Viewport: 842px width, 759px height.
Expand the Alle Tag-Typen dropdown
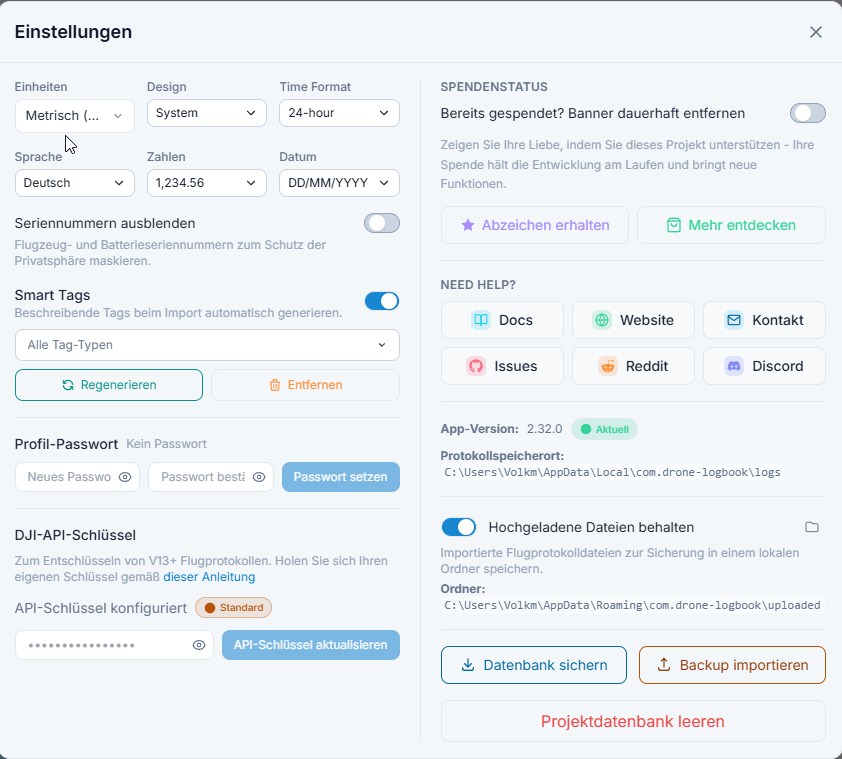(207, 345)
